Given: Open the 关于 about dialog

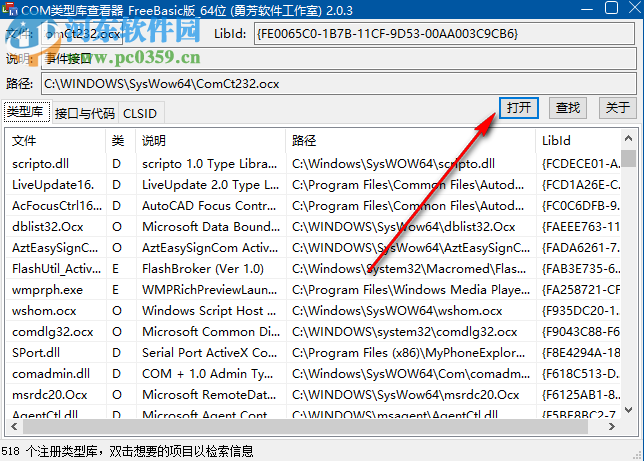Looking at the screenshot, I should (618, 108).
